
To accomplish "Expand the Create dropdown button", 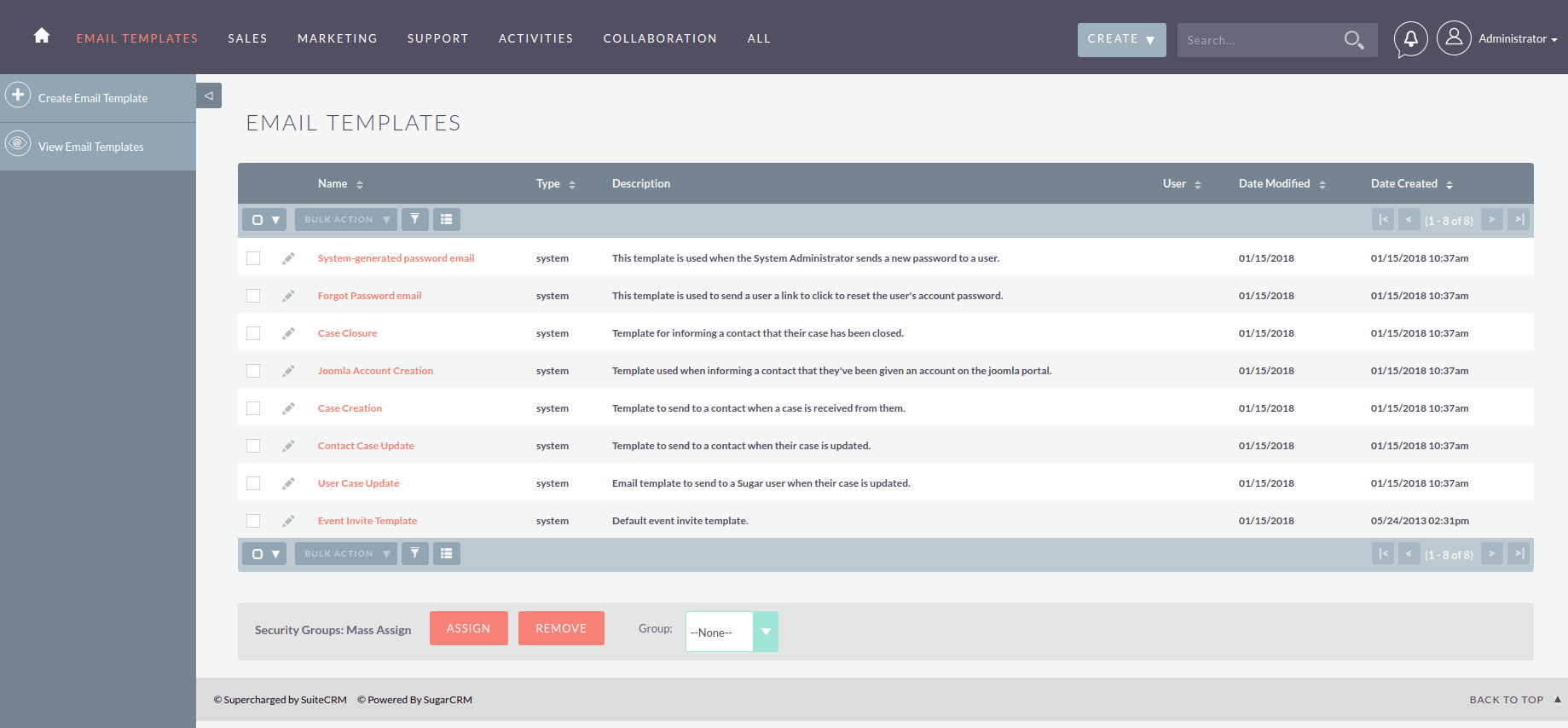I will (1121, 39).
